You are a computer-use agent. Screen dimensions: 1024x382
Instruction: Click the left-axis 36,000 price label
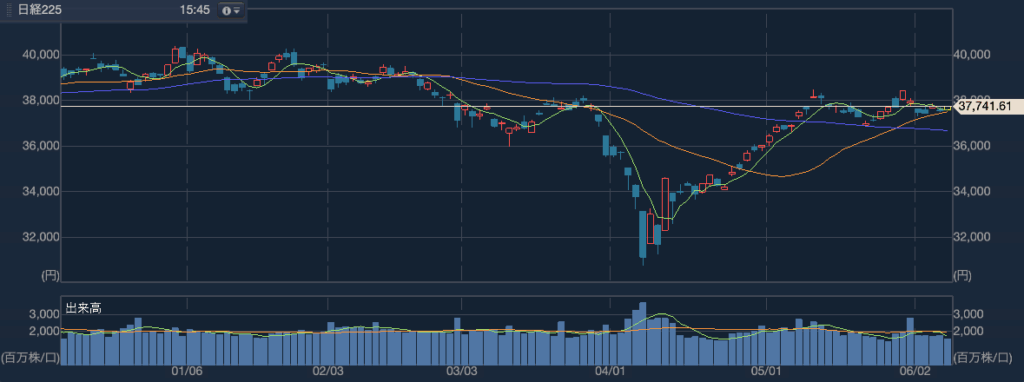[x=40, y=146]
